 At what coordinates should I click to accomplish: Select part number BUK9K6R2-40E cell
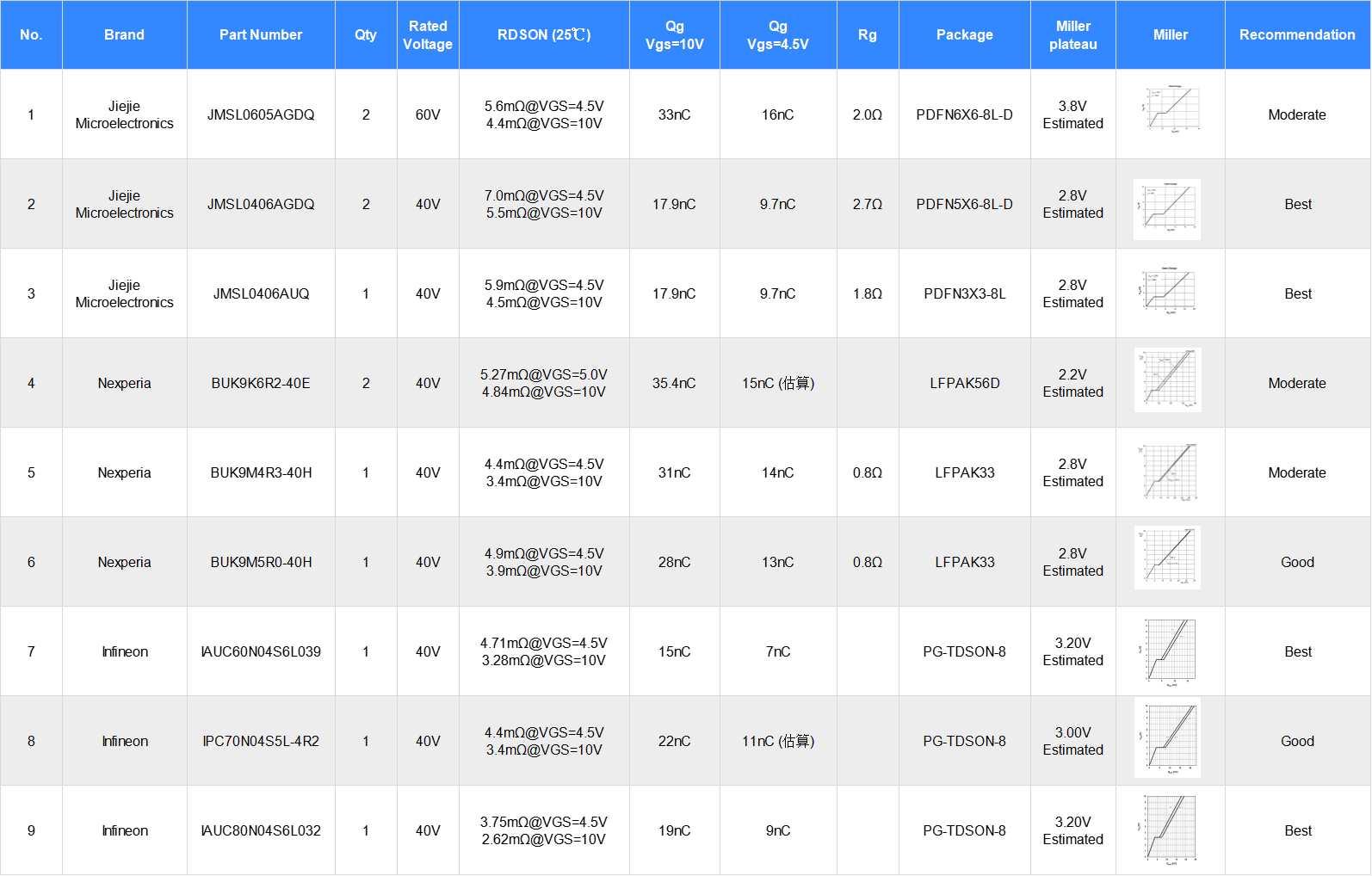pyautogui.click(x=261, y=383)
